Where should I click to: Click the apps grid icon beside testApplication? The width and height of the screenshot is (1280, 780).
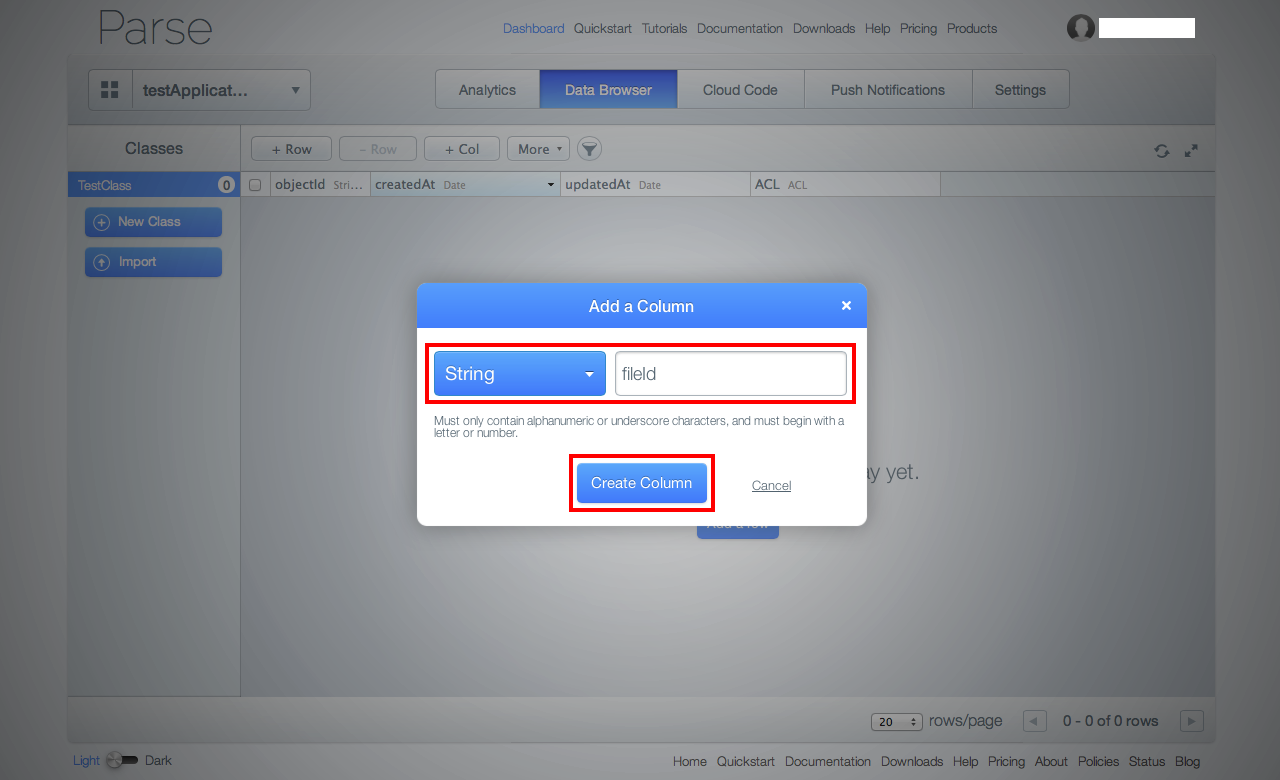(110, 90)
